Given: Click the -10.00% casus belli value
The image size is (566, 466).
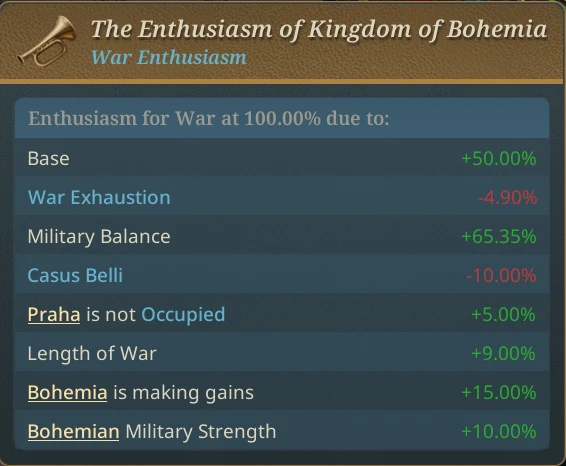Looking at the screenshot, I should point(501,276).
